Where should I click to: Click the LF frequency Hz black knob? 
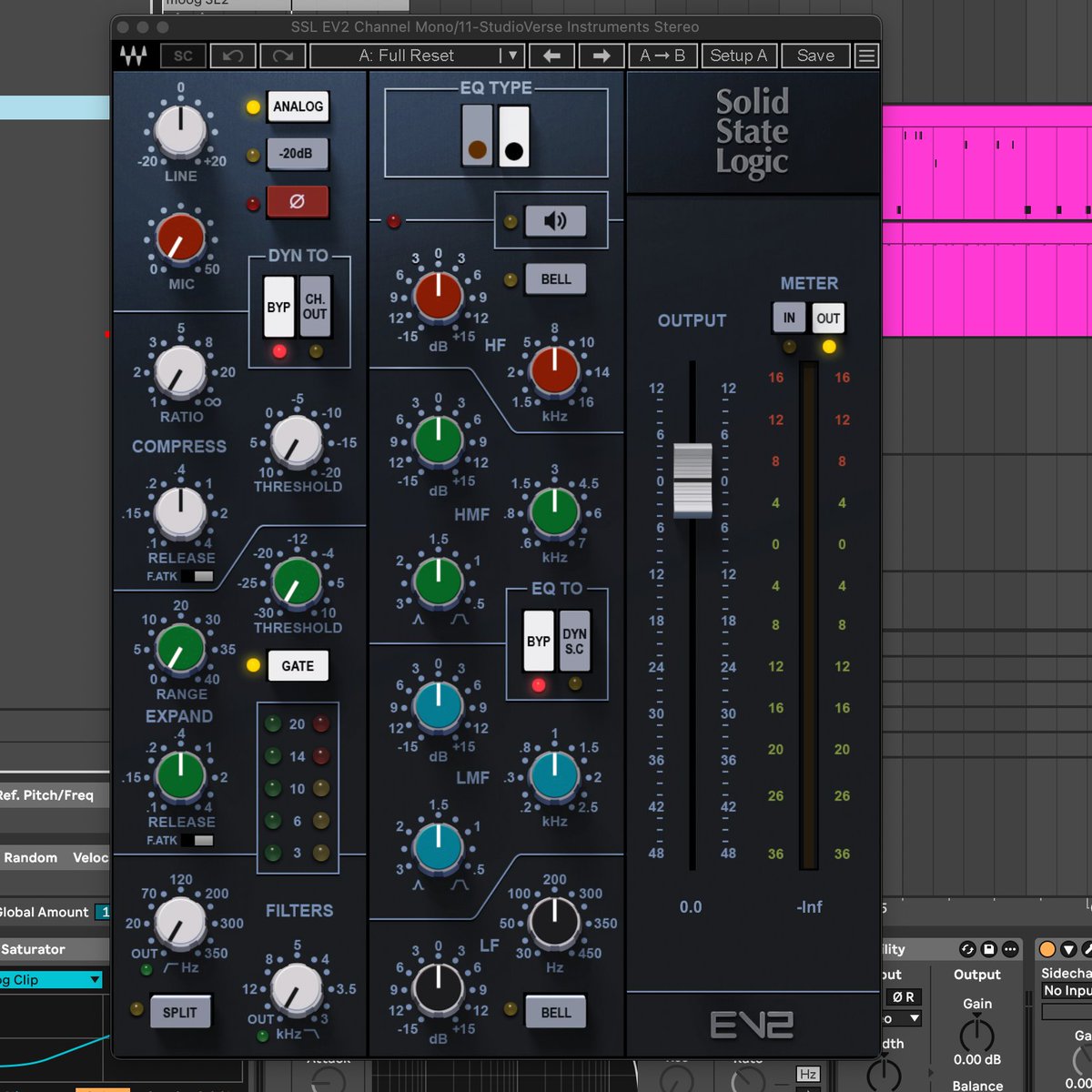pos(554,922)
